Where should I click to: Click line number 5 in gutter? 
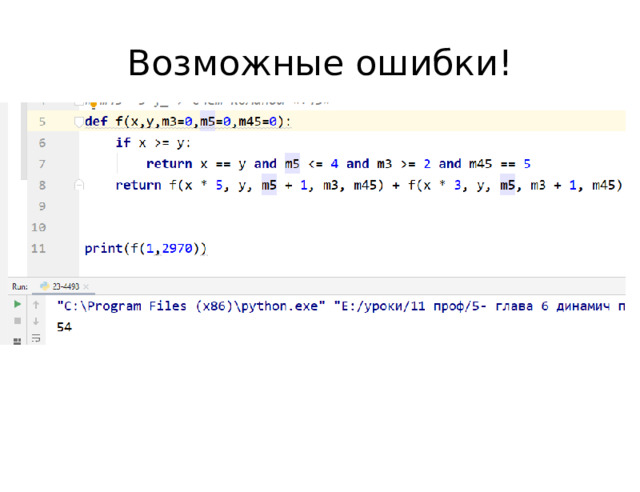coord(42,122)
